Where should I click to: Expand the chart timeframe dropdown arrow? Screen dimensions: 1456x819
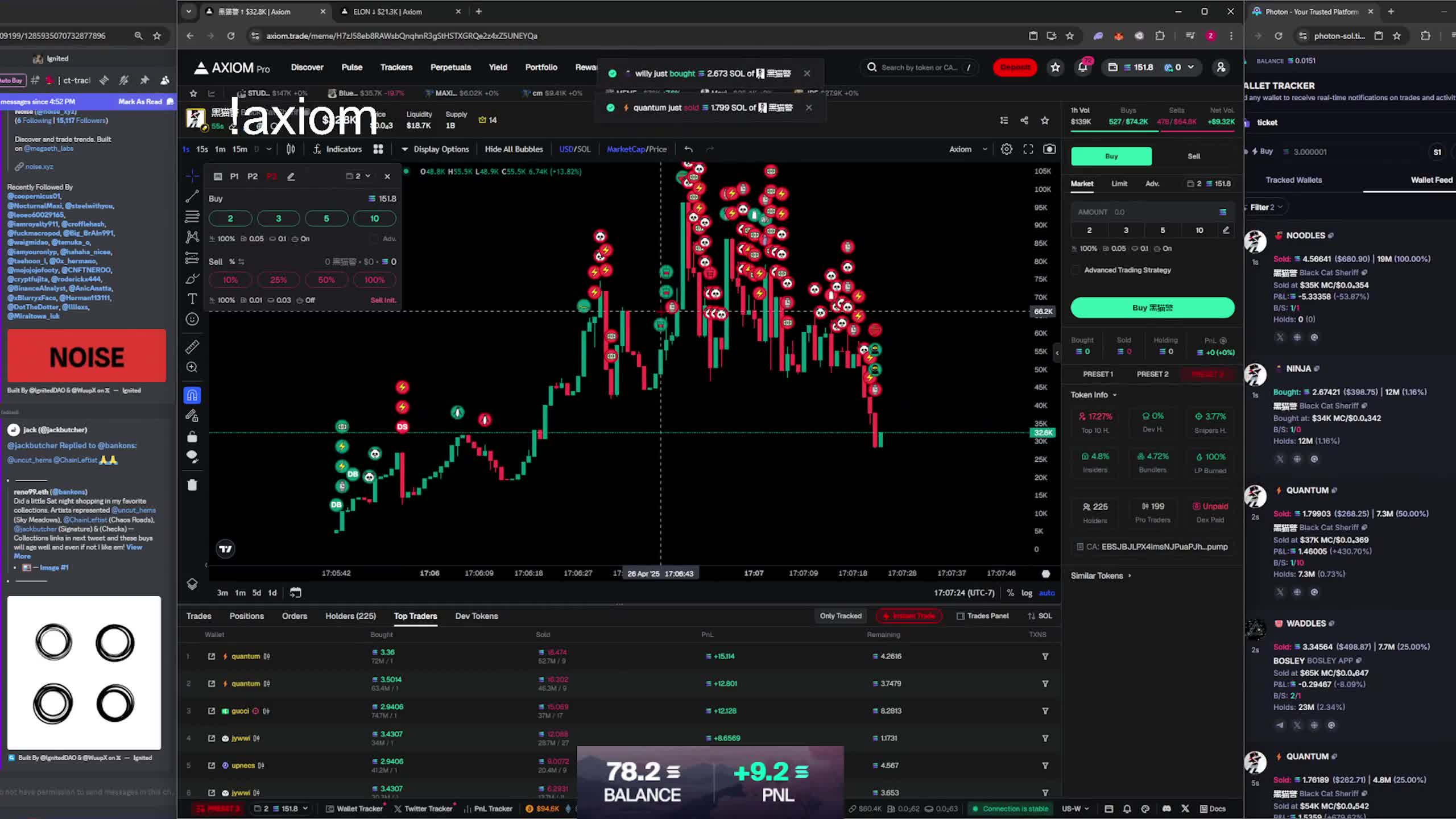click(x=268, y=149)
